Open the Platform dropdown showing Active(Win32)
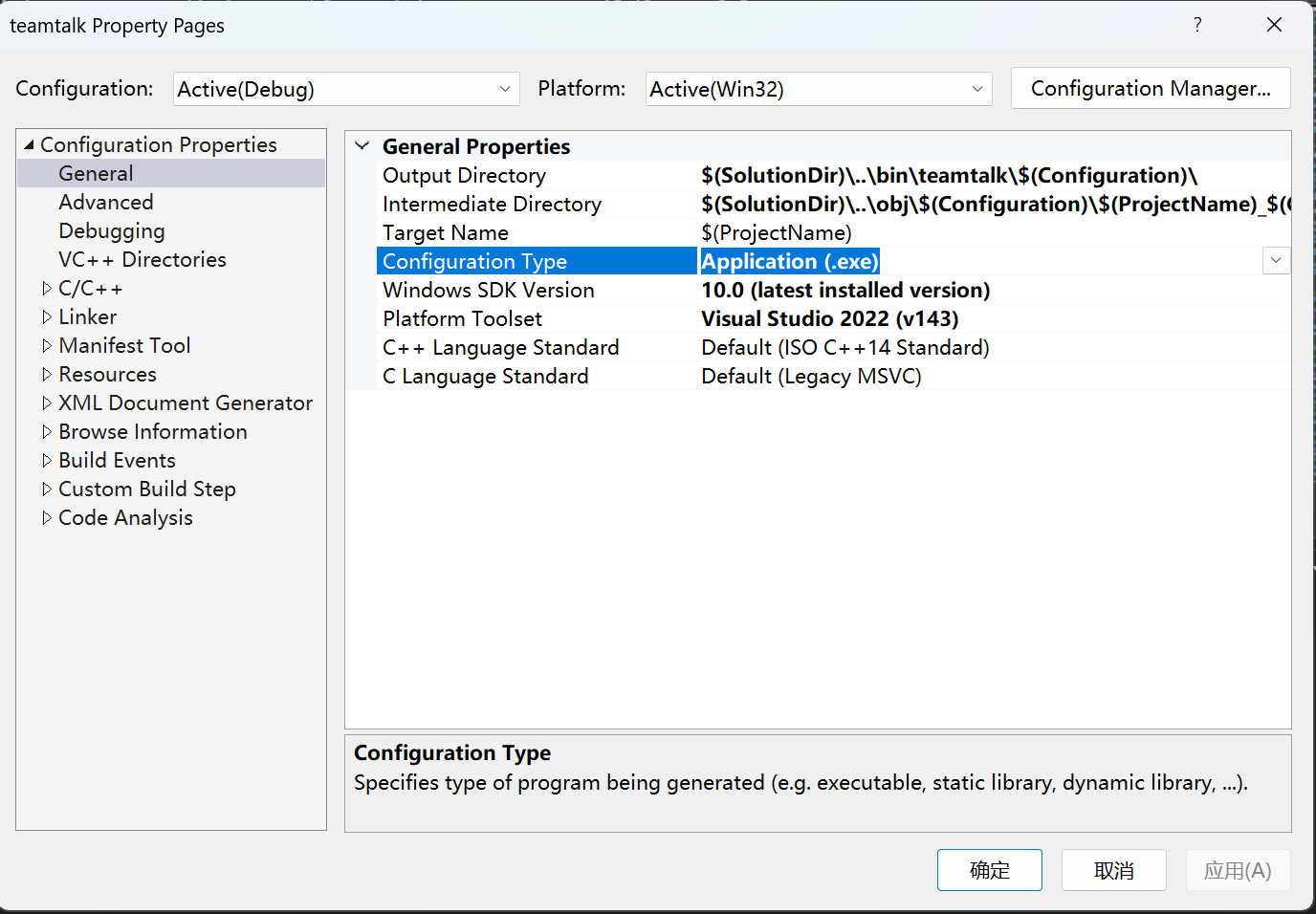Viewport: 1316px width, 914px height. coord(819,89)
